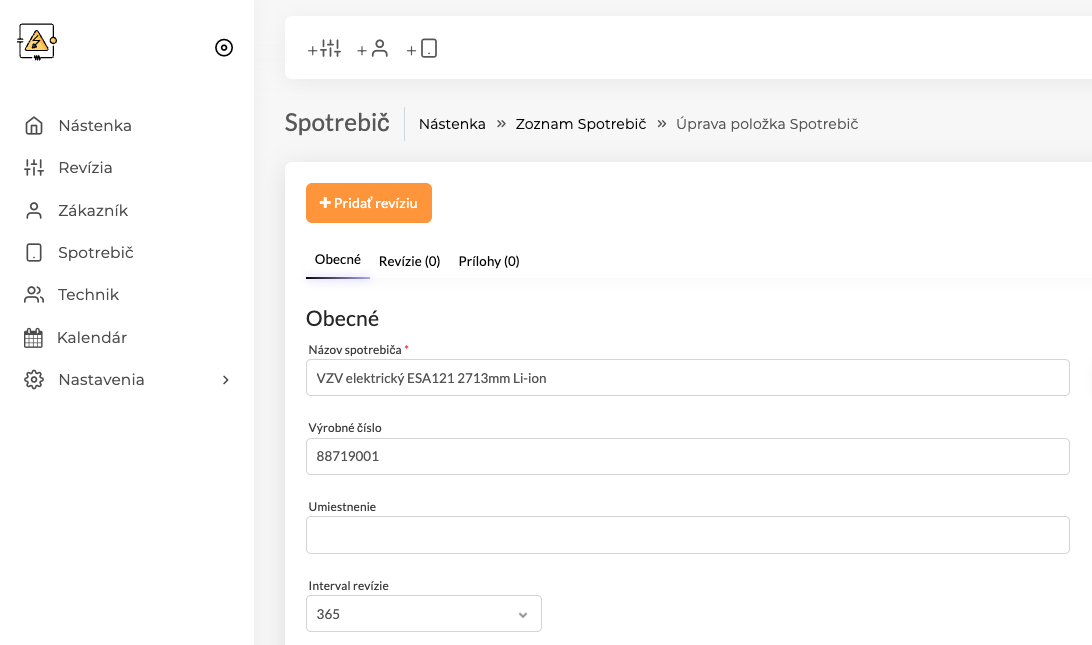Click the Nástenka home icon

[34, 125]
